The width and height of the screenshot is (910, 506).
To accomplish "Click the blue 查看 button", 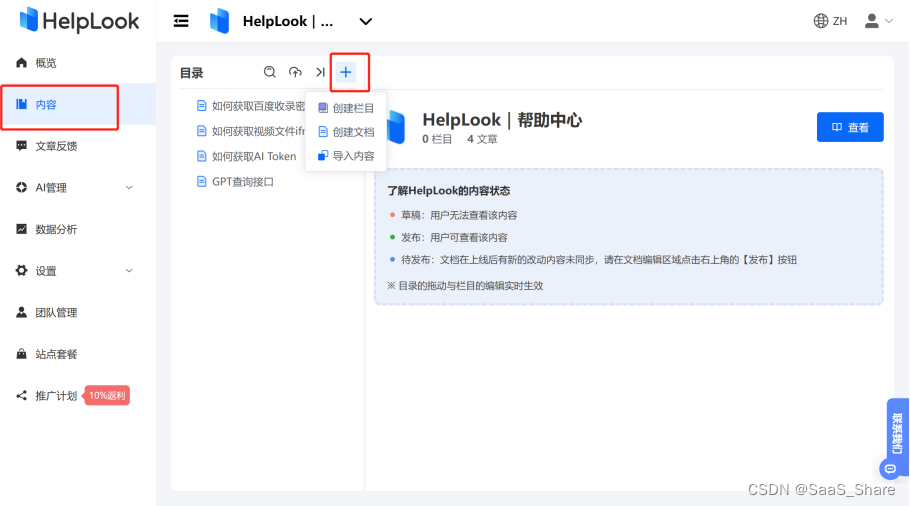I will coord(850,127).
